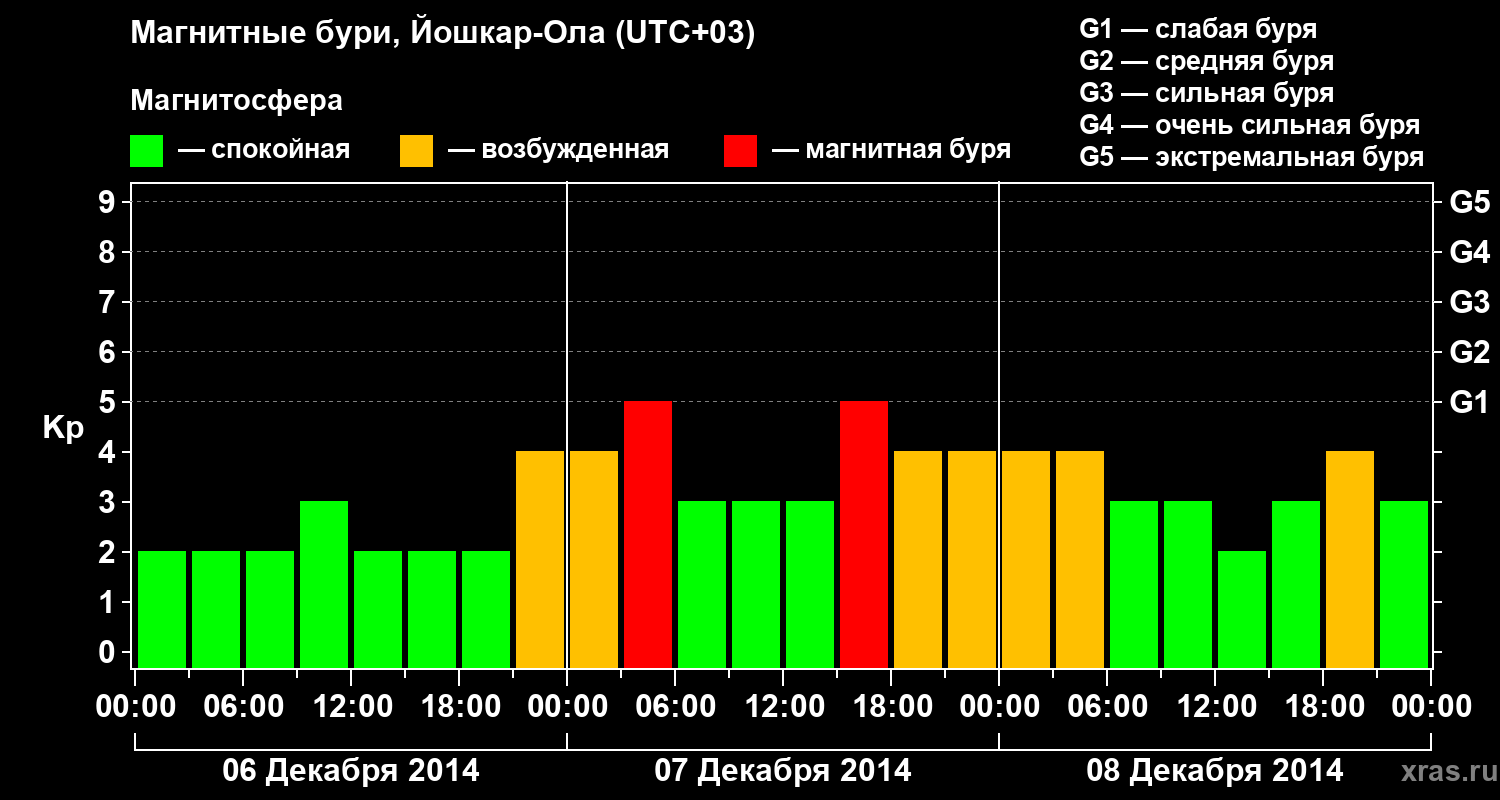Click the 'G3 — сильная буря' legend line
The image size is (1500, 800).
(x=1207, y=93)
